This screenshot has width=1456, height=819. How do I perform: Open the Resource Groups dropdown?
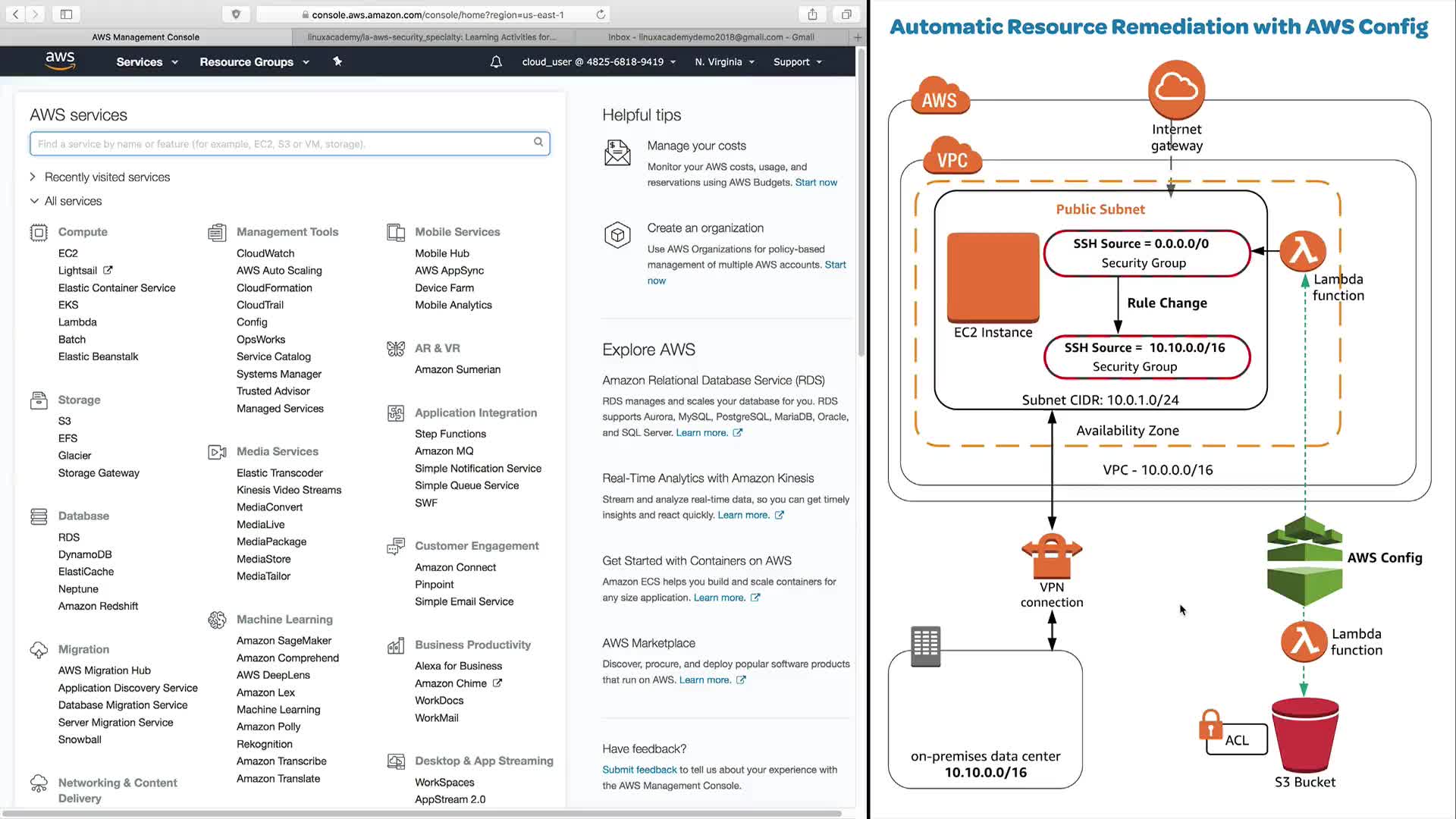coord(254,61)
